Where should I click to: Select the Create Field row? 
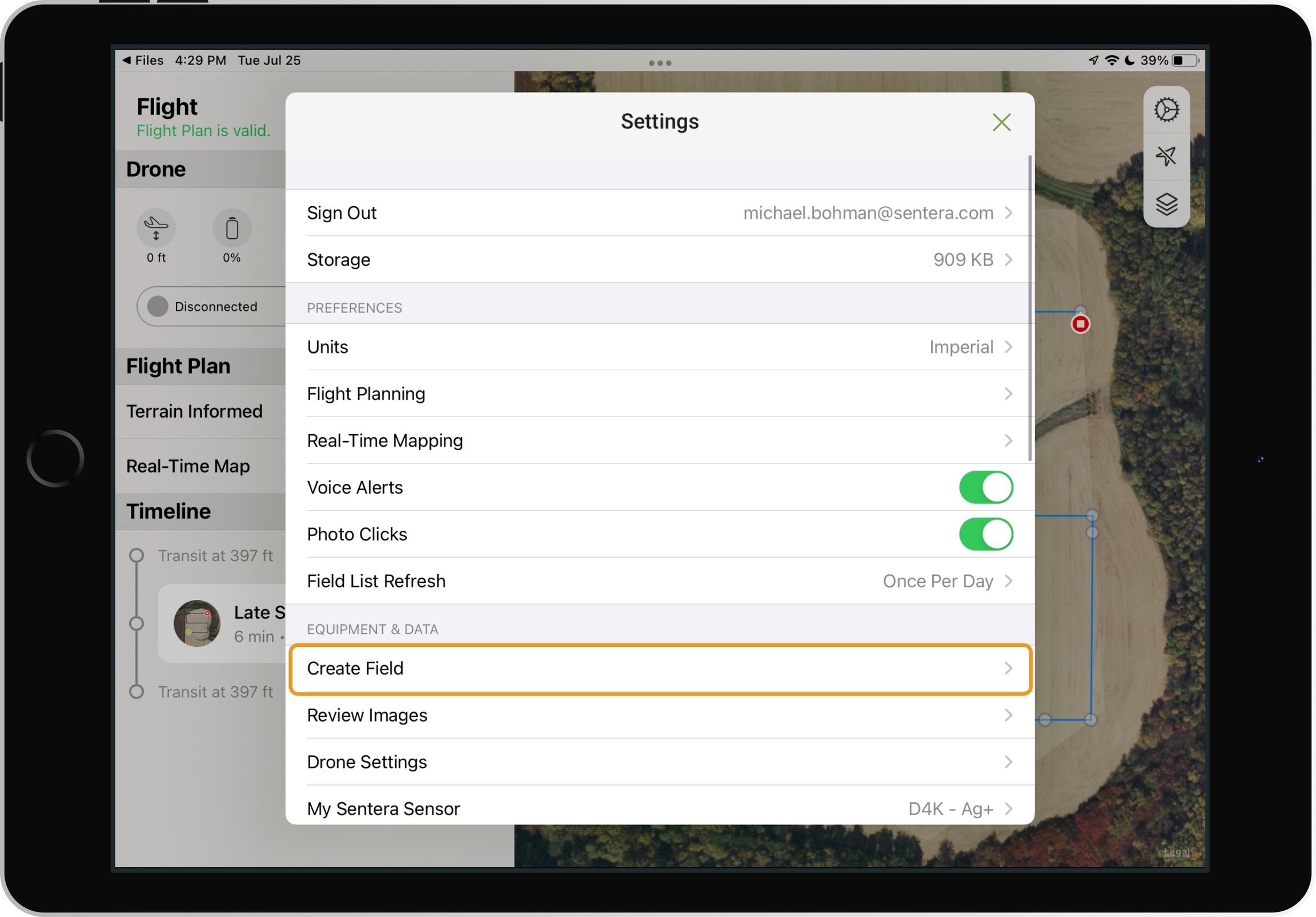coord(659,668)
